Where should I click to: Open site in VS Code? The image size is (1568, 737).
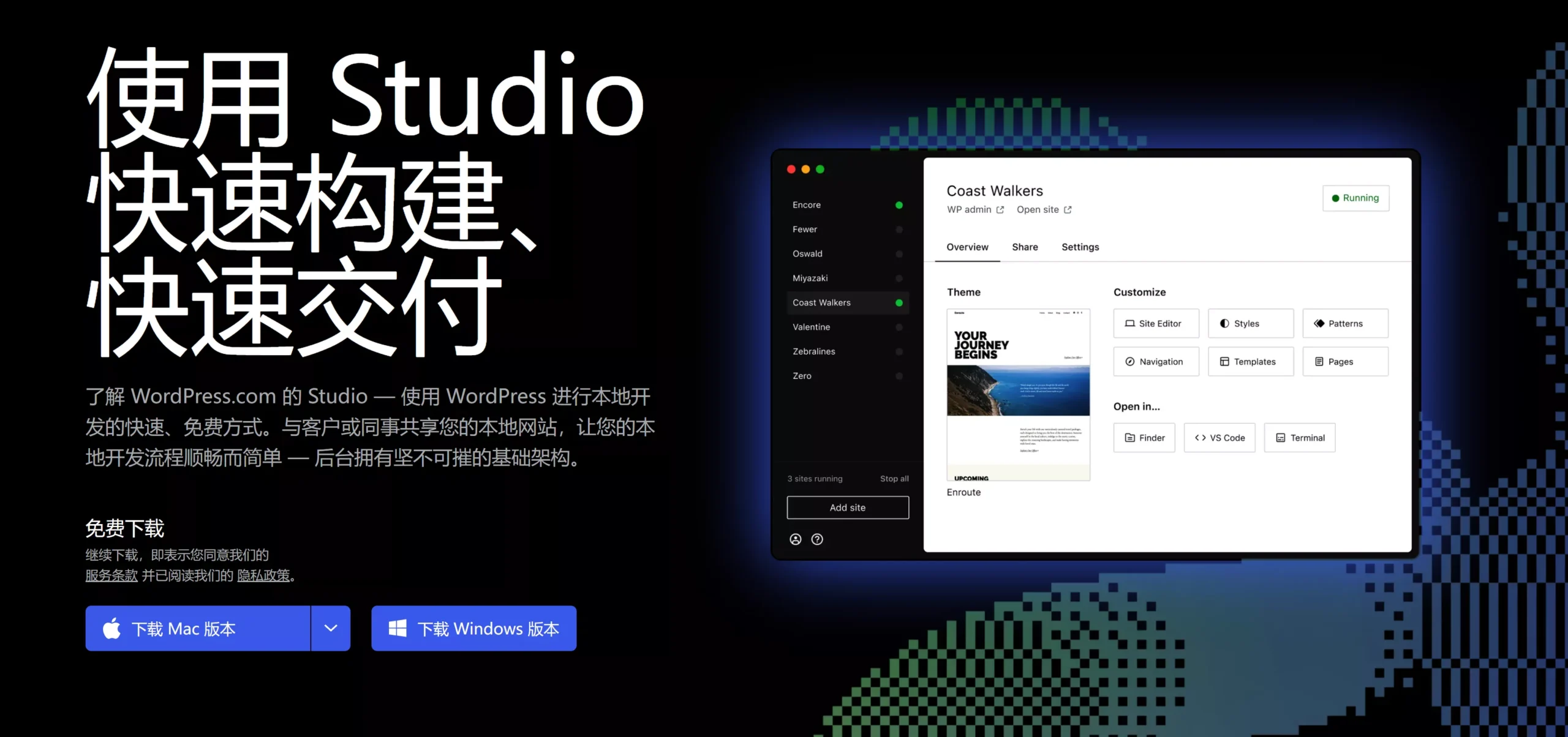coord(1219,438)
